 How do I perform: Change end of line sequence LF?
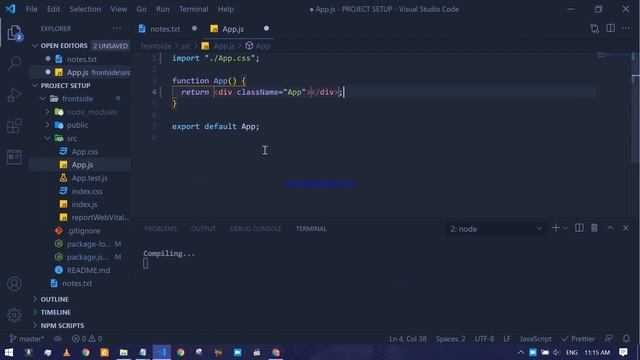pos(507,339)
